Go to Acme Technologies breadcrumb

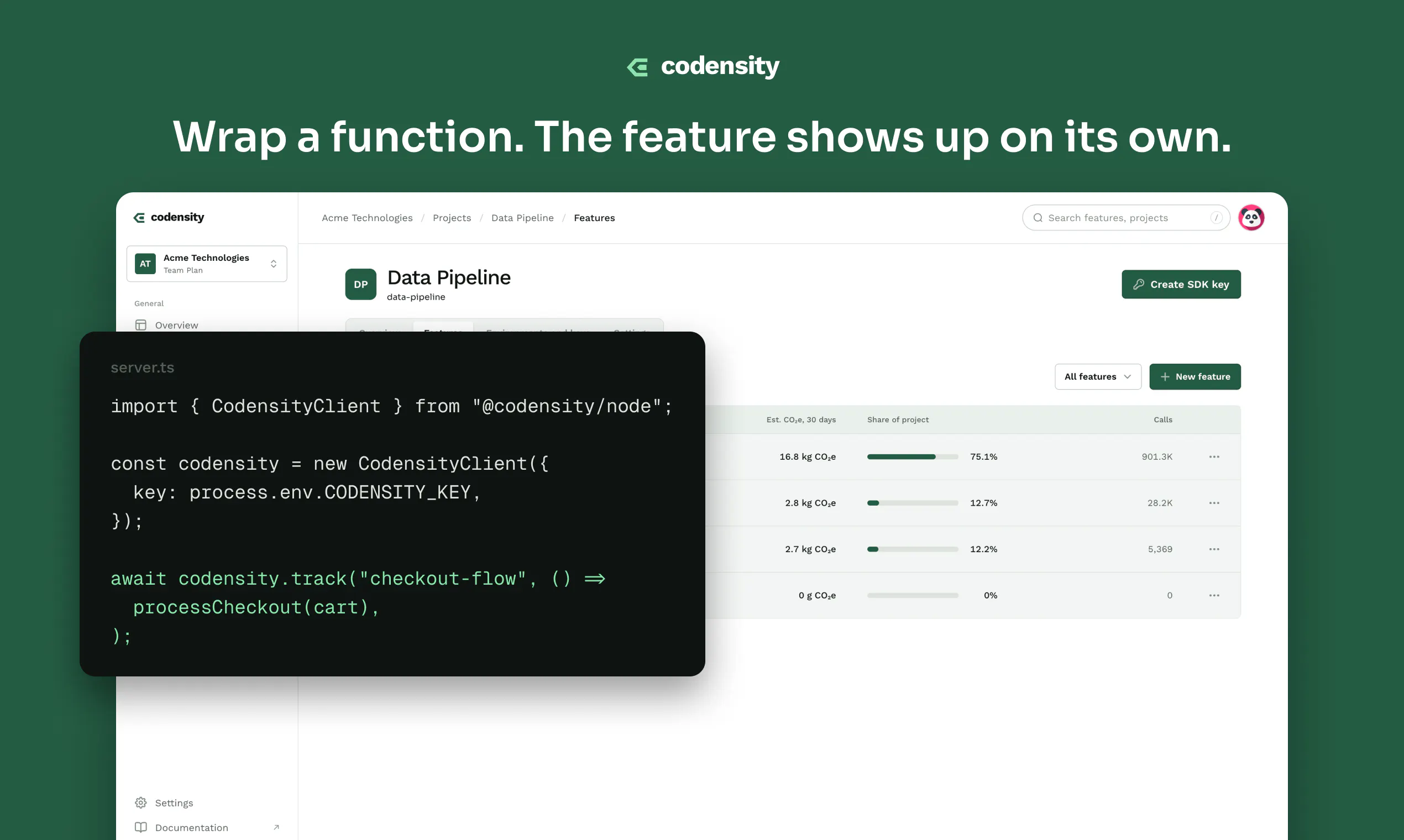tap(367, 218)
